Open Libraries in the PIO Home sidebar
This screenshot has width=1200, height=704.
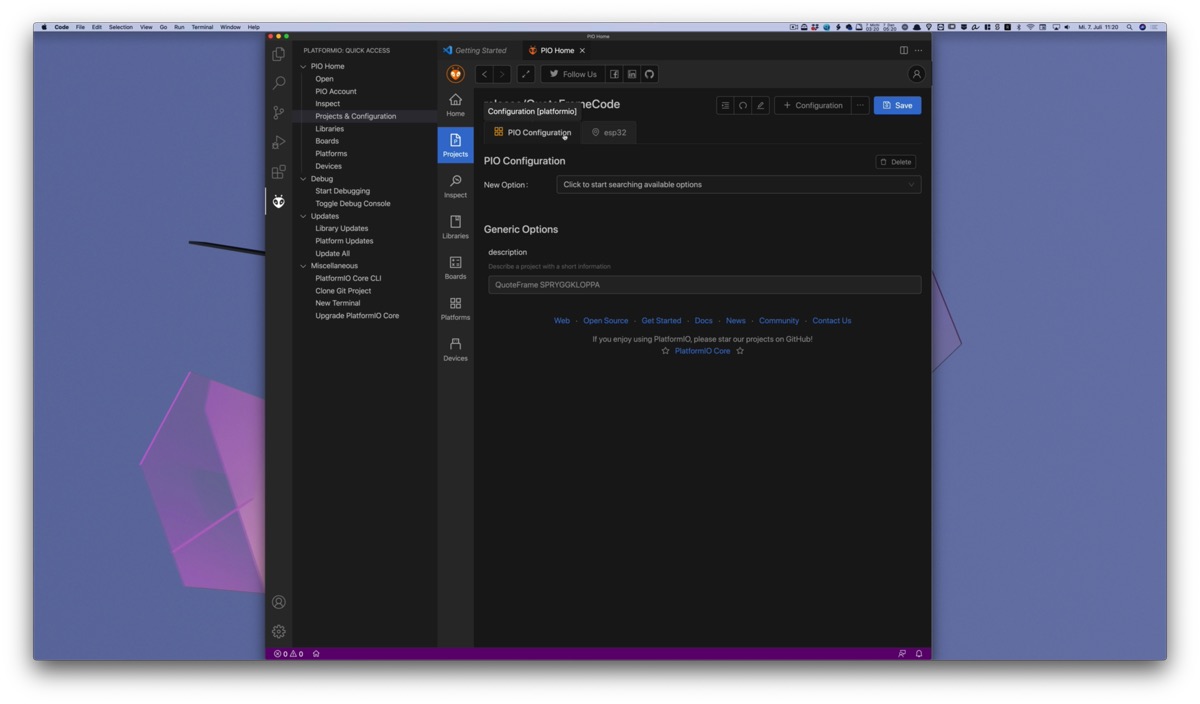455,227
